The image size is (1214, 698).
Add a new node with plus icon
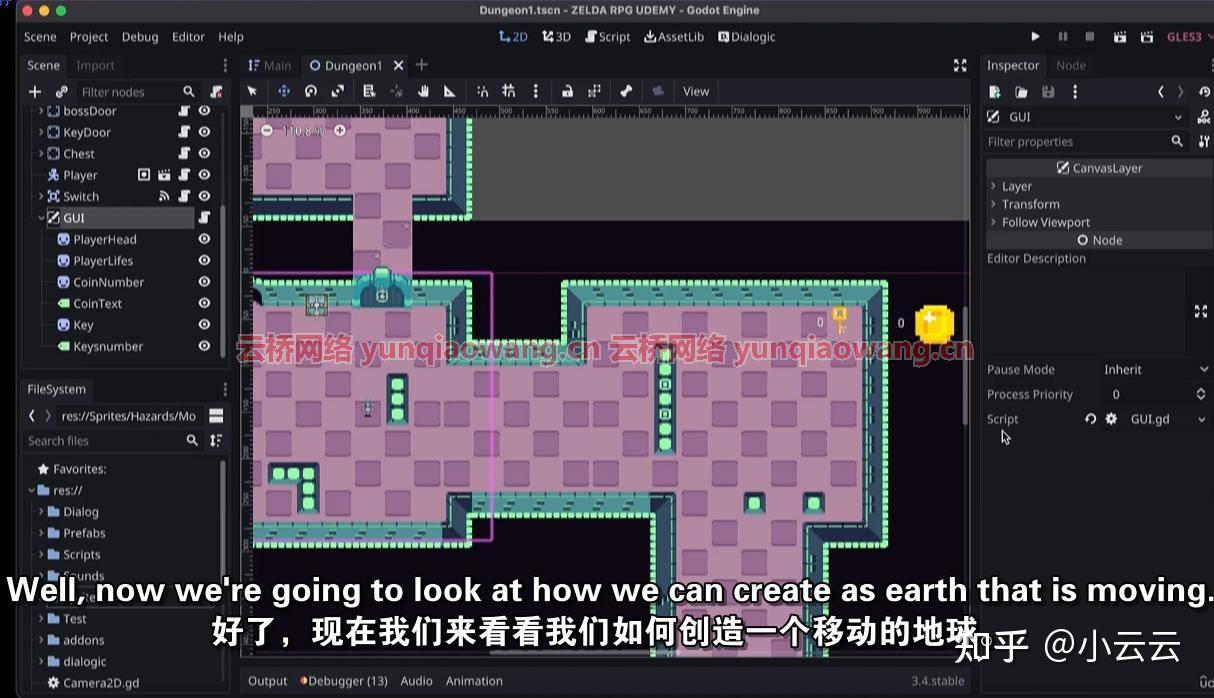(x=35, y=92)
